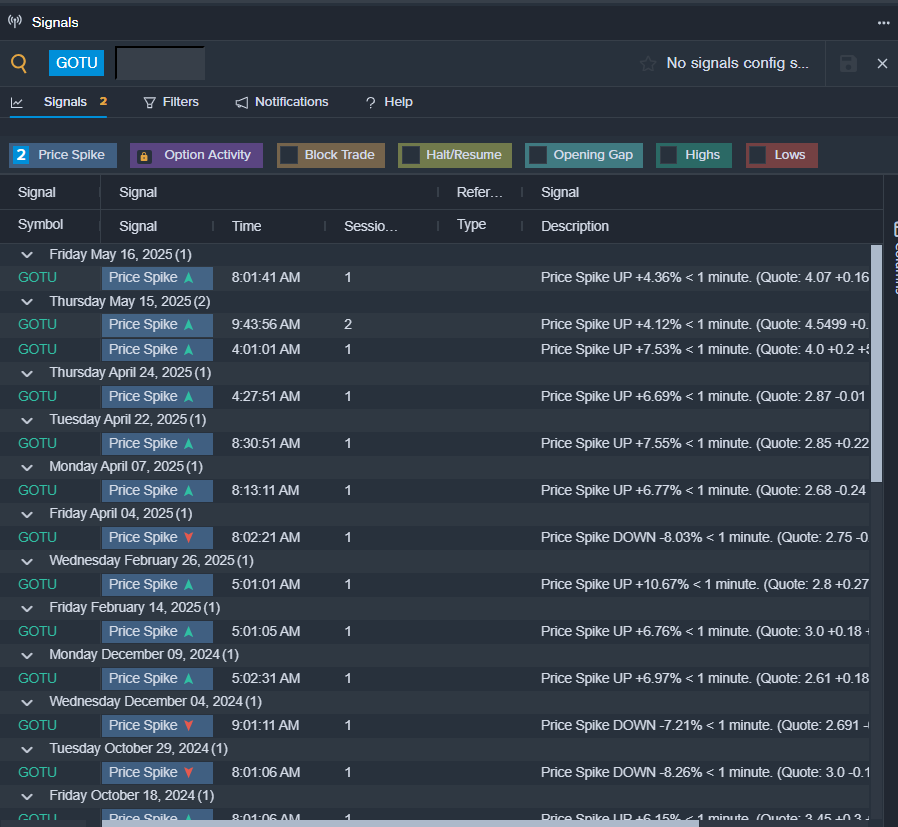Click the orange search magnifier icon
The image size is (898, 827).
coord(19,63)
